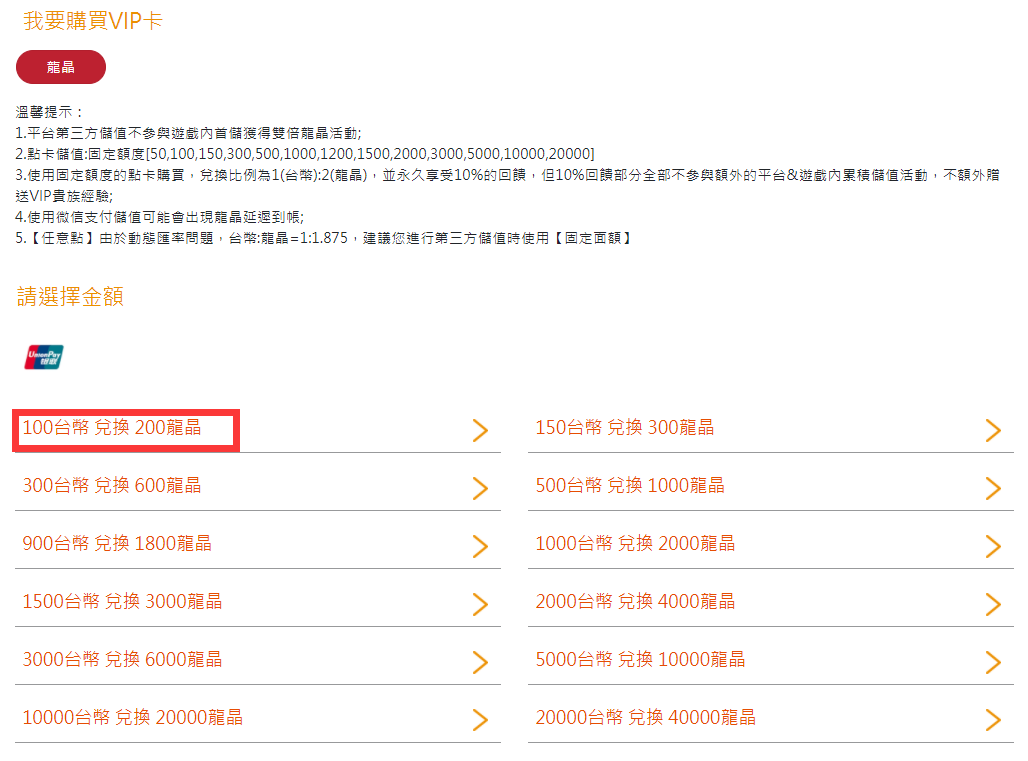Click arrow beside 20000台幣 兌換 40000龍晶
Screen dimensions: 1028x761
click(x=993, y=720)
